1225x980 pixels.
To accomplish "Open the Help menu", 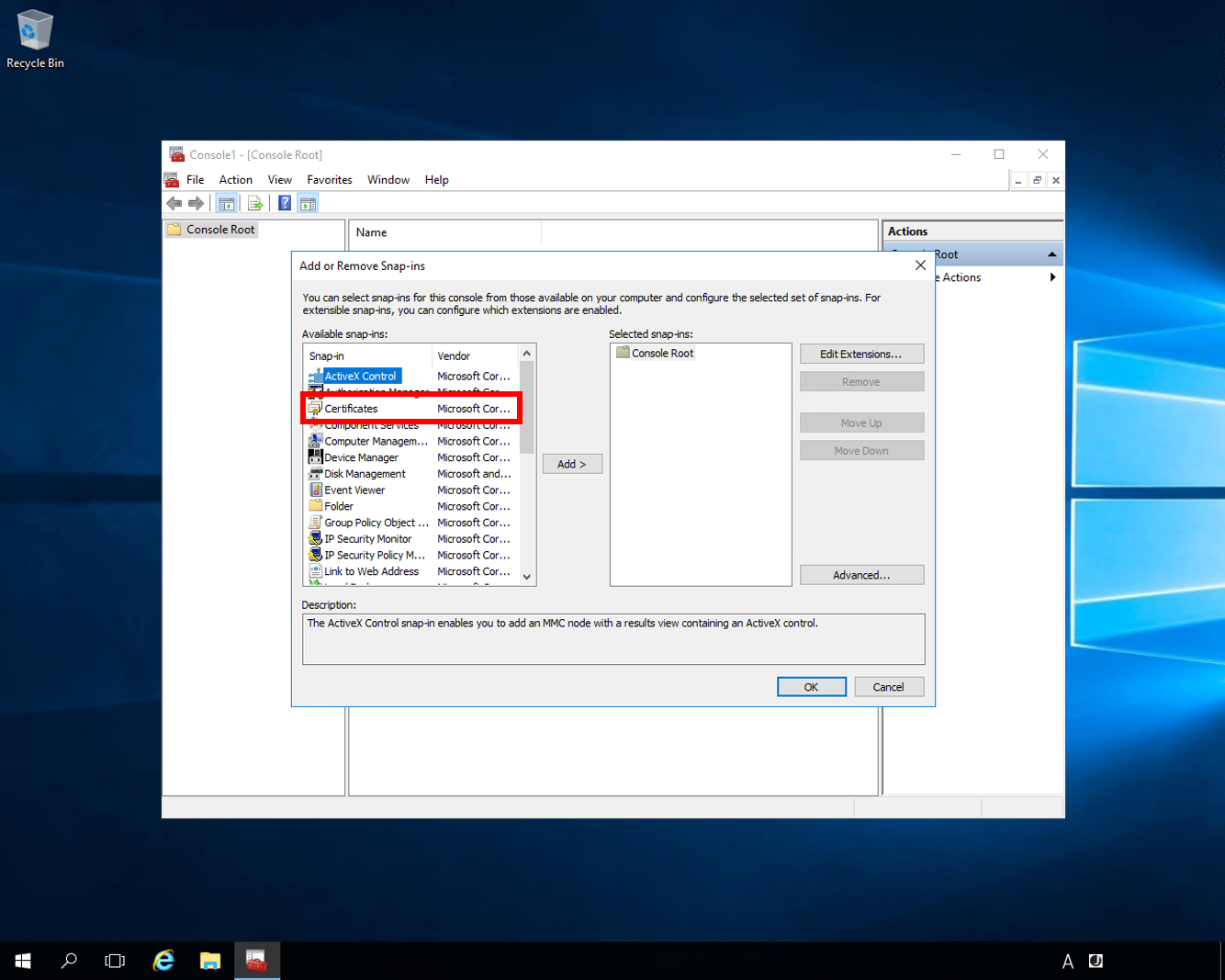I will tap(437, 180).
